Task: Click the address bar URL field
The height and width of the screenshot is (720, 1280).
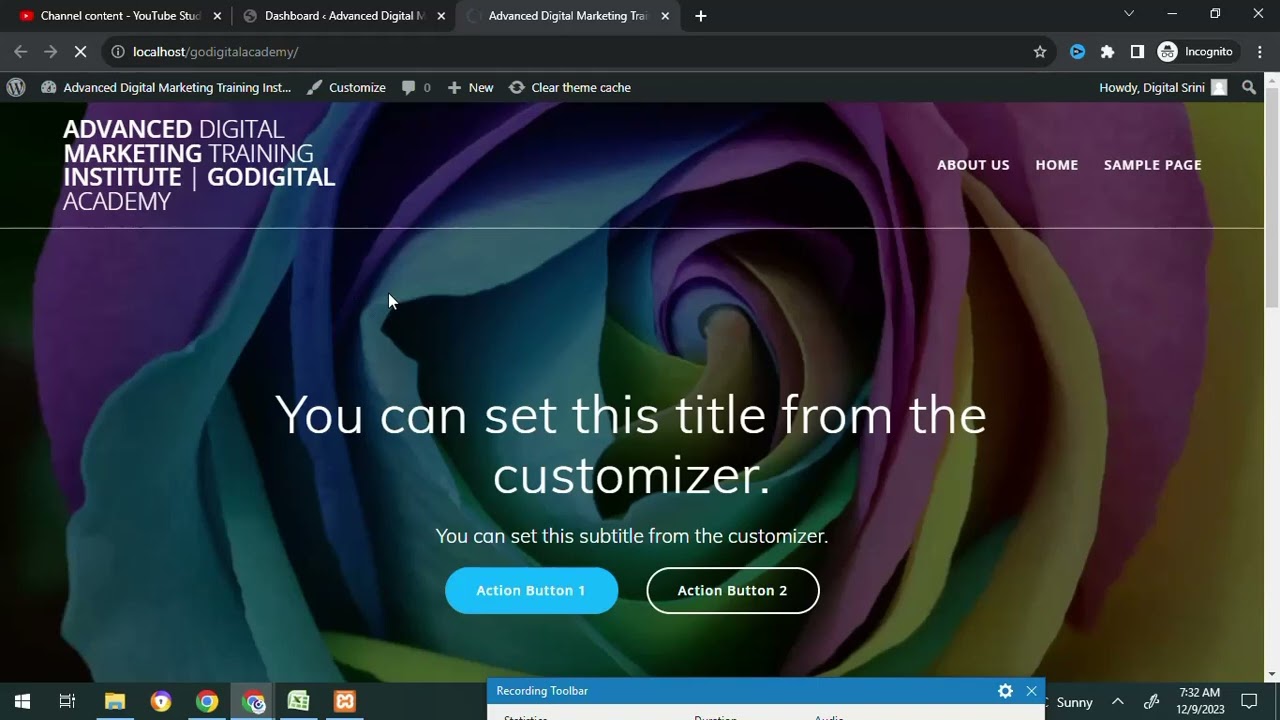Action: (x=570, y=52)
